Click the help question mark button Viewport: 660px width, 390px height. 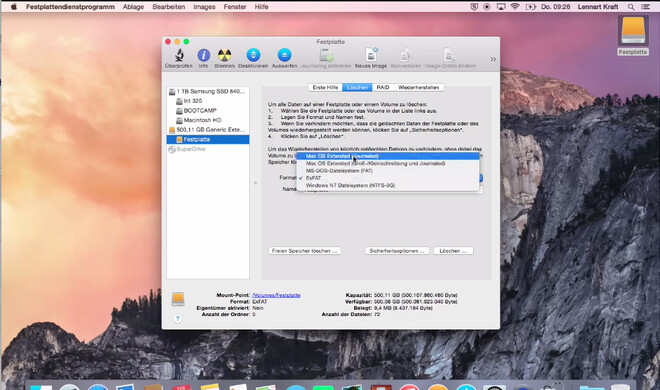click(178, 318)
